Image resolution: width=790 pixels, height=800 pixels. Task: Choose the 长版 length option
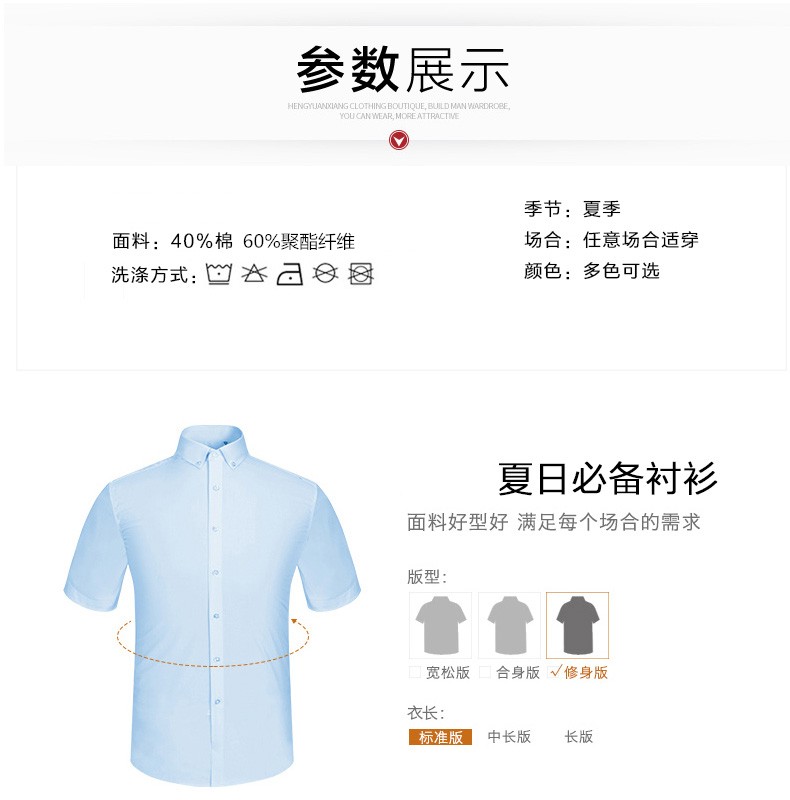tap(579, 737)
